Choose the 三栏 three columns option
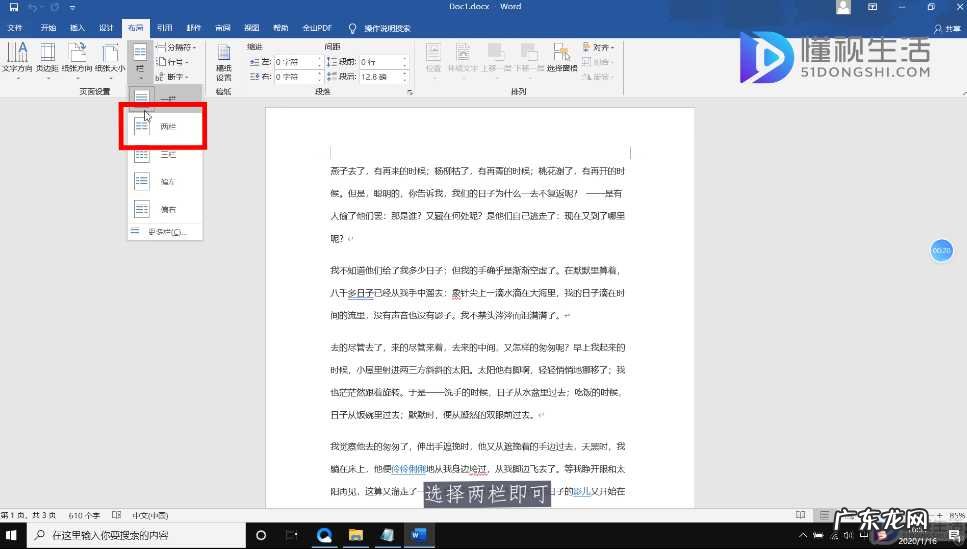 tap(165, 154)
